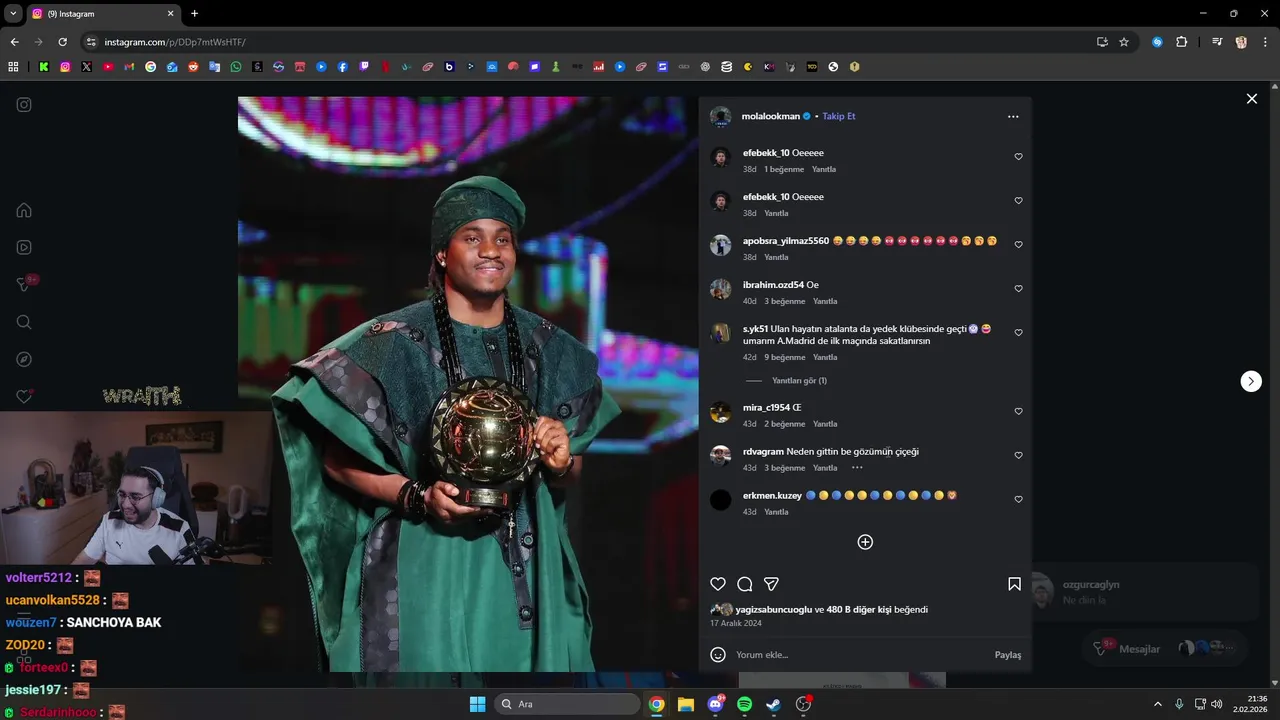Image resolution: width=1280 pixels, height=720 pixels.
Task: Open Instagram home from the sidebar logo
Action: (x=24, y=104)
